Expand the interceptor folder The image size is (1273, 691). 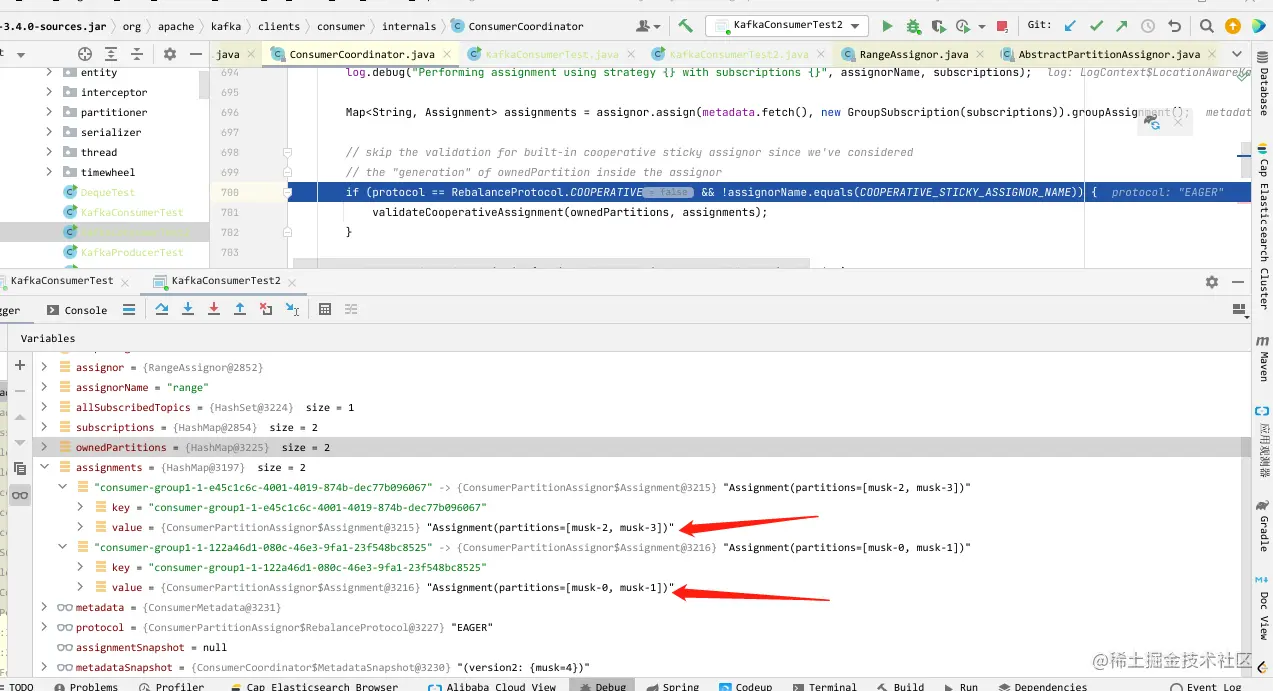(49, 92)
